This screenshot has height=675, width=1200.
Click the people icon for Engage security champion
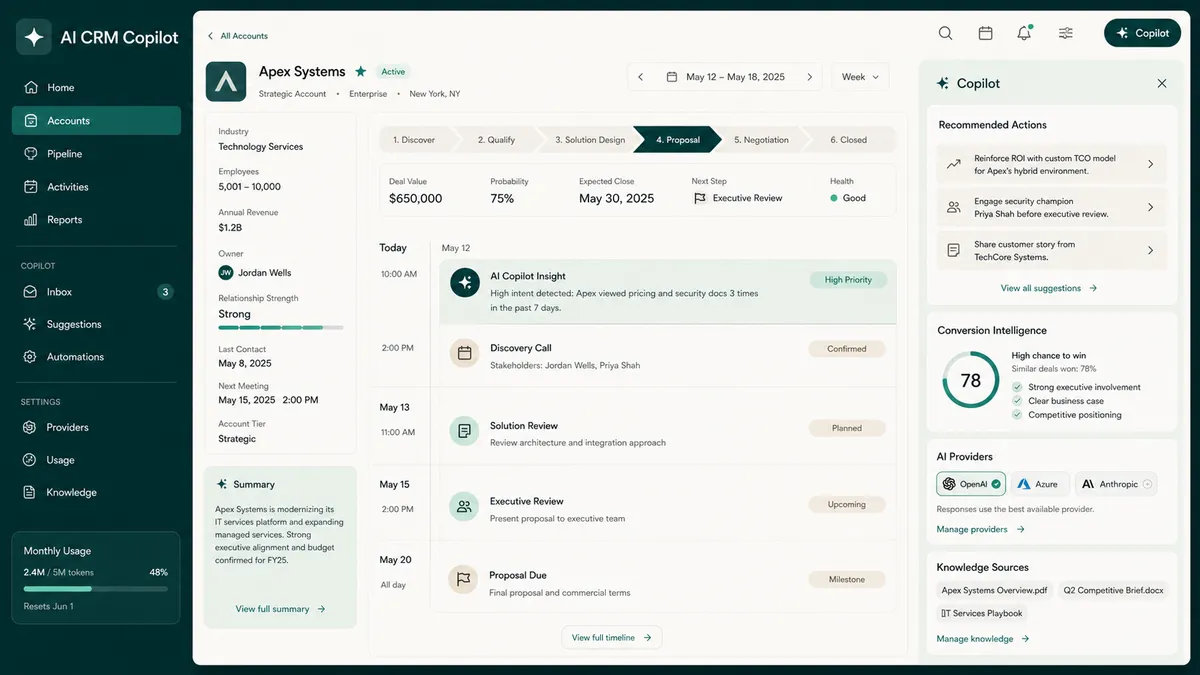954,207
